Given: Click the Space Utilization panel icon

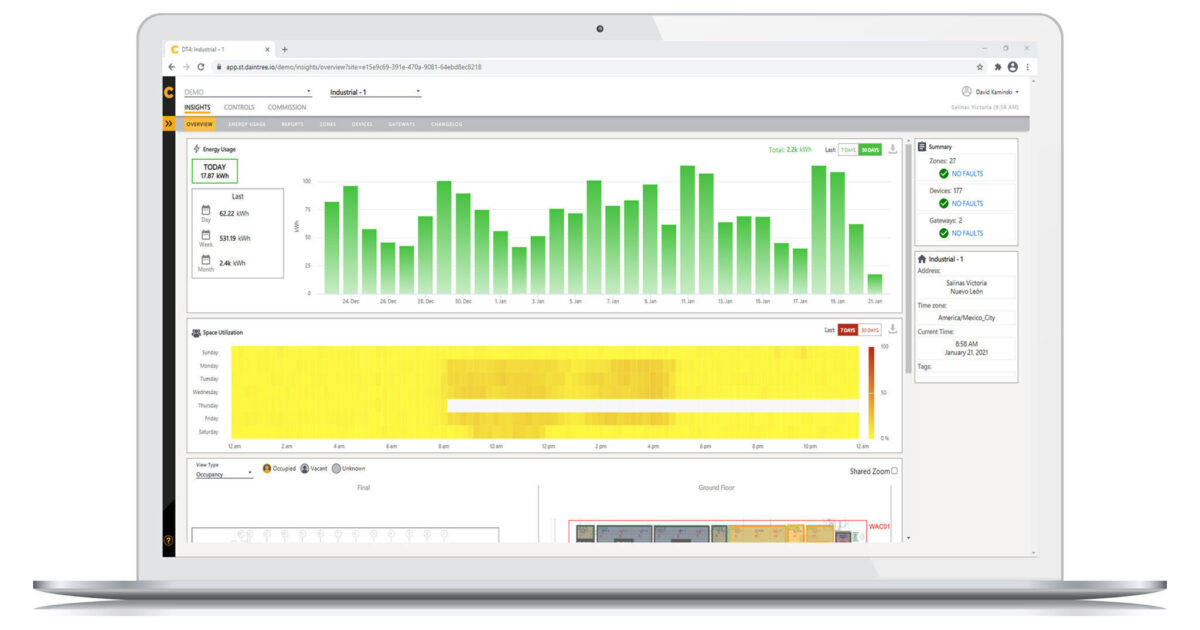Looking at the screenshot, I should click(196, 332).
